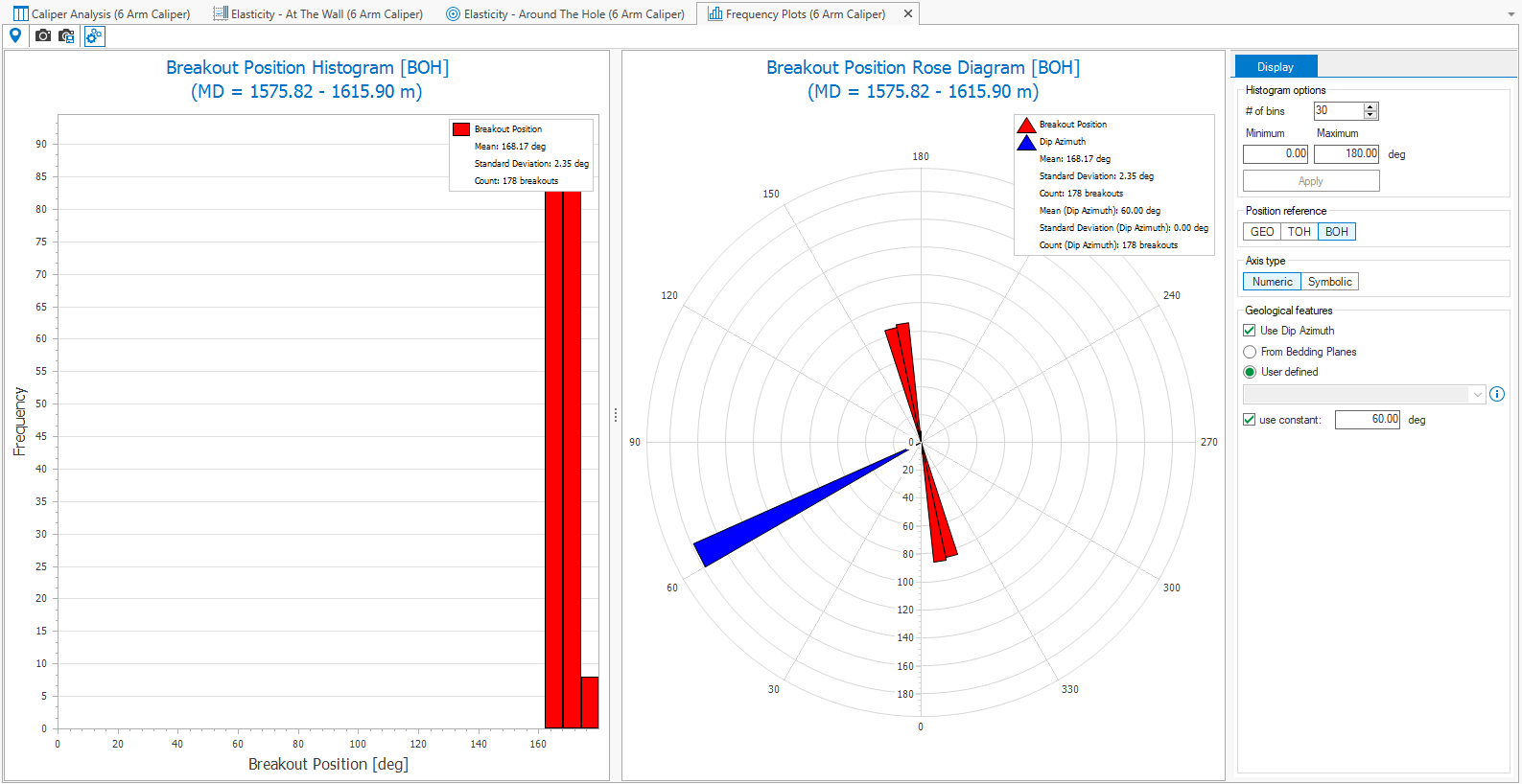Screen dimensions: 1522x784
Task: Click the red Breakout Position rose legend marker
Action: tap(1026, 125)
